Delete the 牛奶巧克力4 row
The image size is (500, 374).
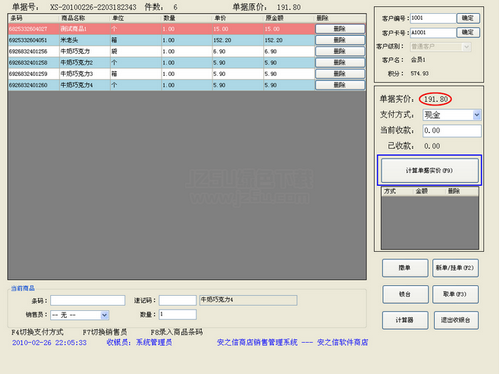point(340,85)
